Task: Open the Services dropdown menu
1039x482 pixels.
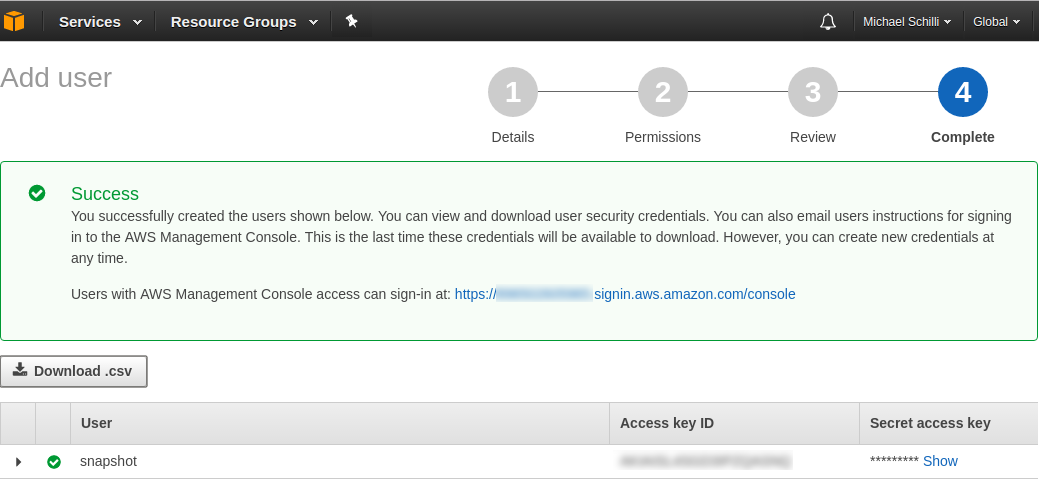Action: 100,22
